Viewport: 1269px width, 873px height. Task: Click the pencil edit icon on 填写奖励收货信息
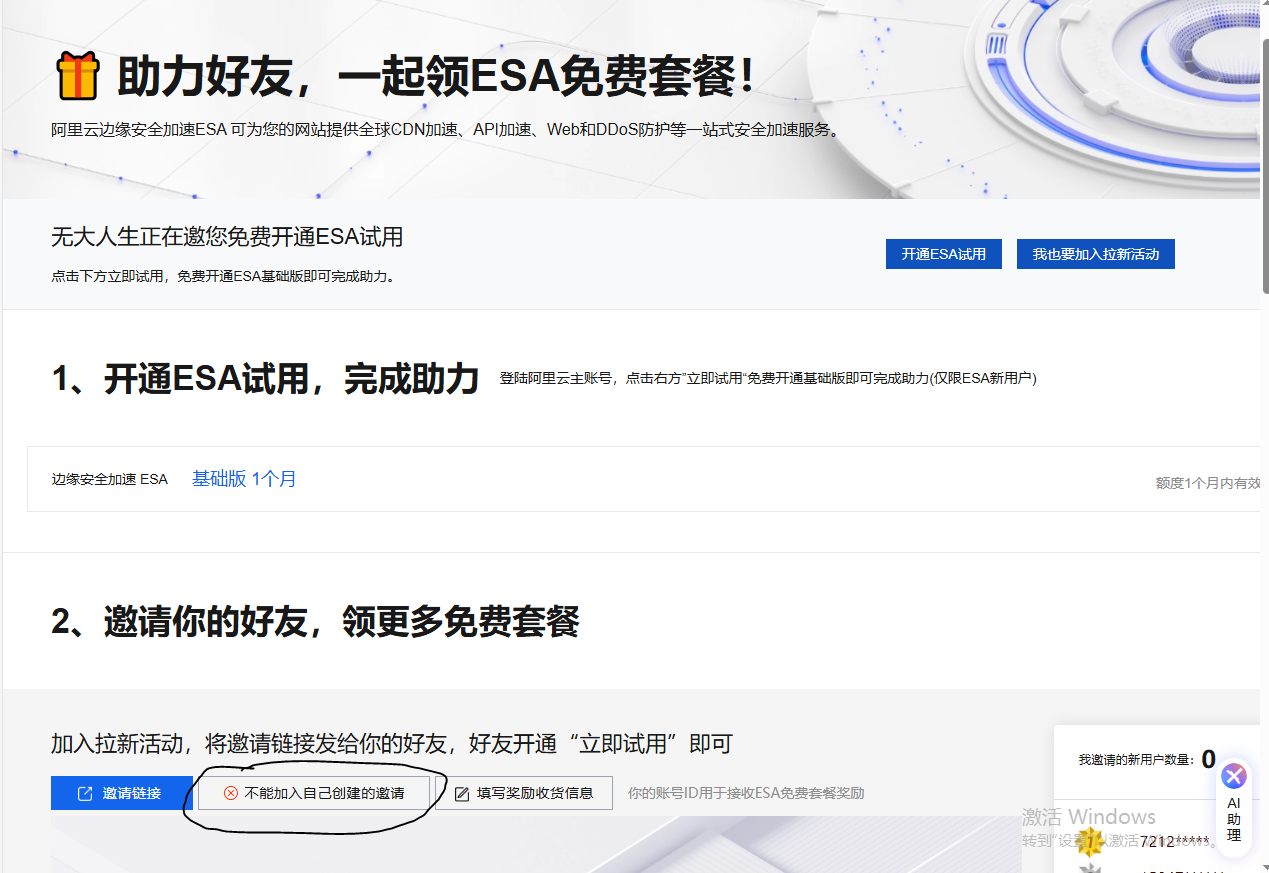click(462, 793)
